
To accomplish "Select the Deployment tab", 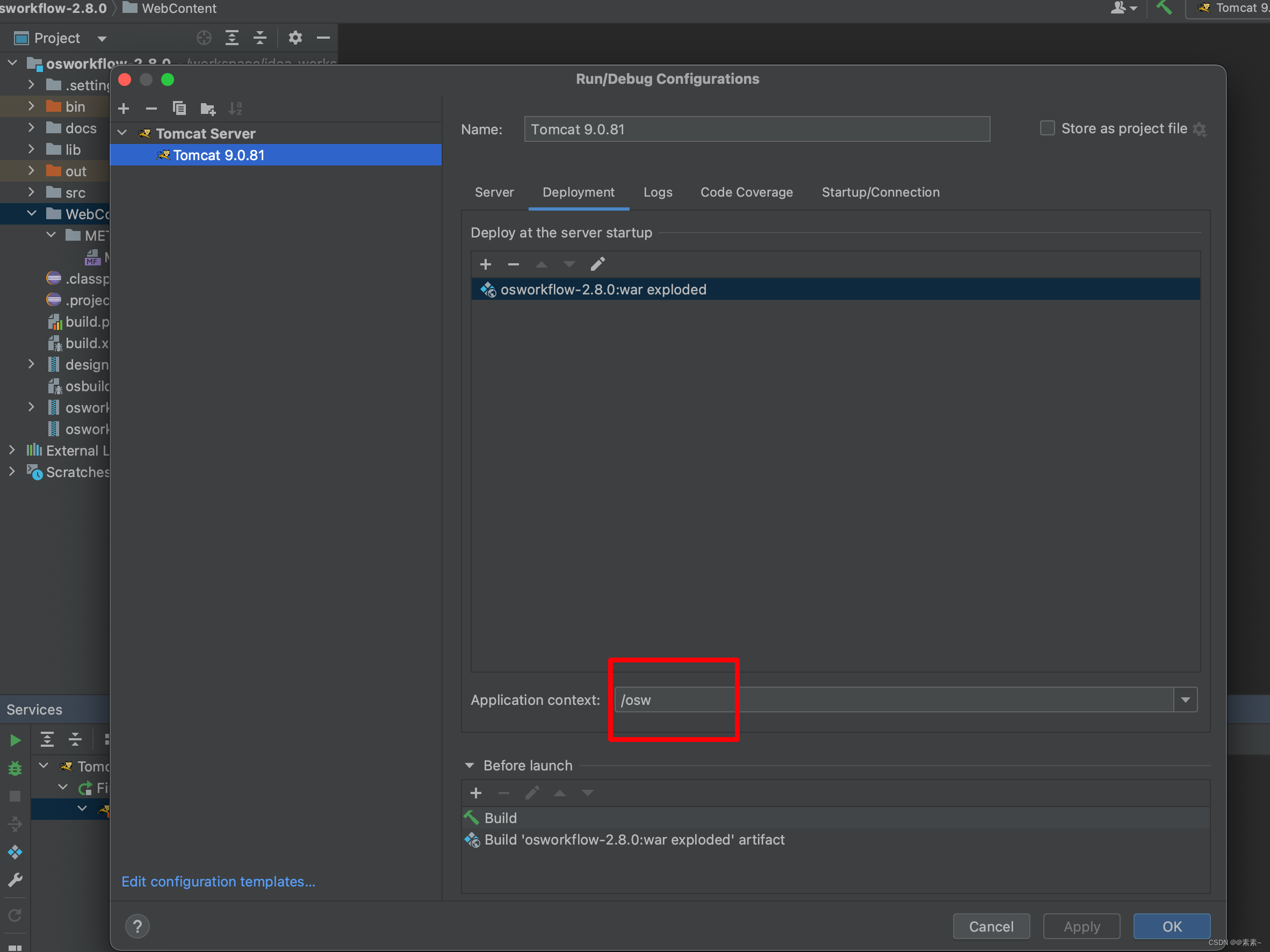I will tap(578, 192).
